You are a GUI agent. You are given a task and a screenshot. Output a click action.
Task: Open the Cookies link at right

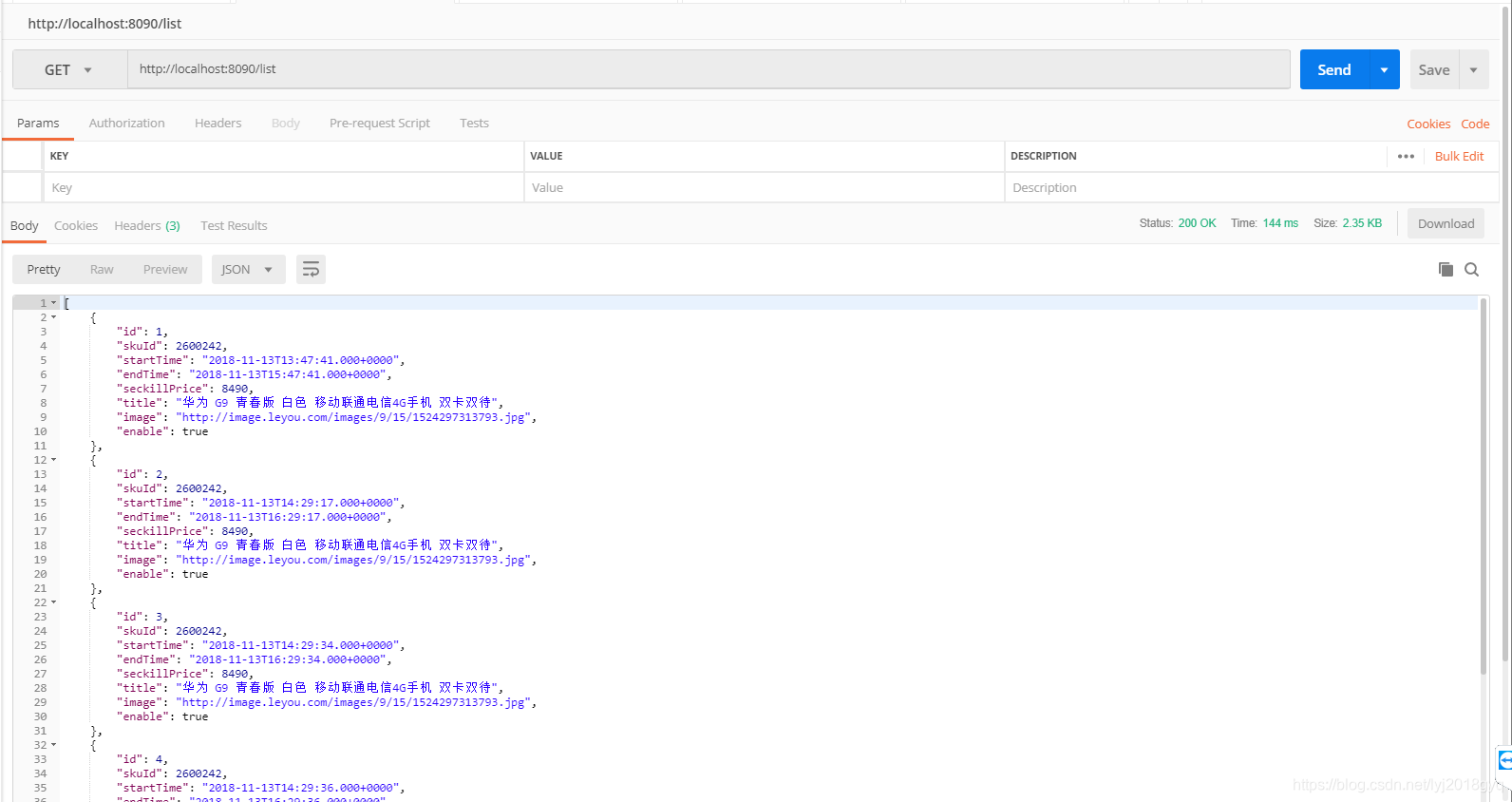point(1428,124)
